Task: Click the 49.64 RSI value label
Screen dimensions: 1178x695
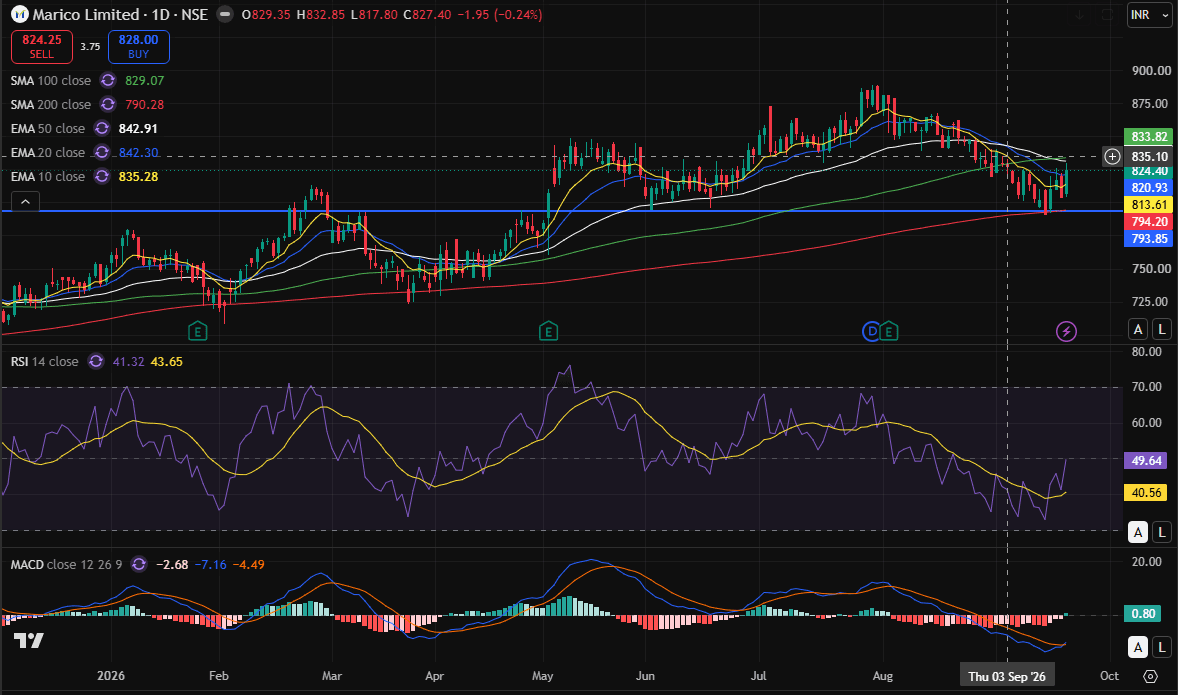Action: tap(1146, 461)
